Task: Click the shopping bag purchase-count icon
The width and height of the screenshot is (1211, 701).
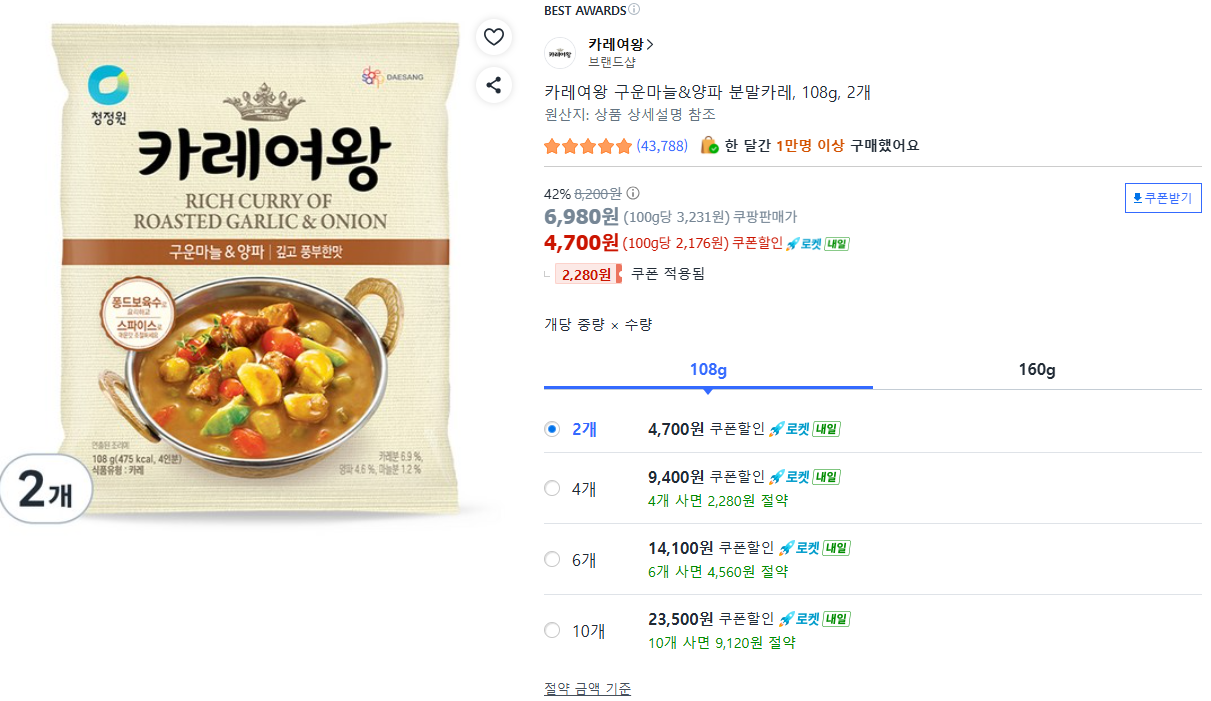Action: point(709,145)
